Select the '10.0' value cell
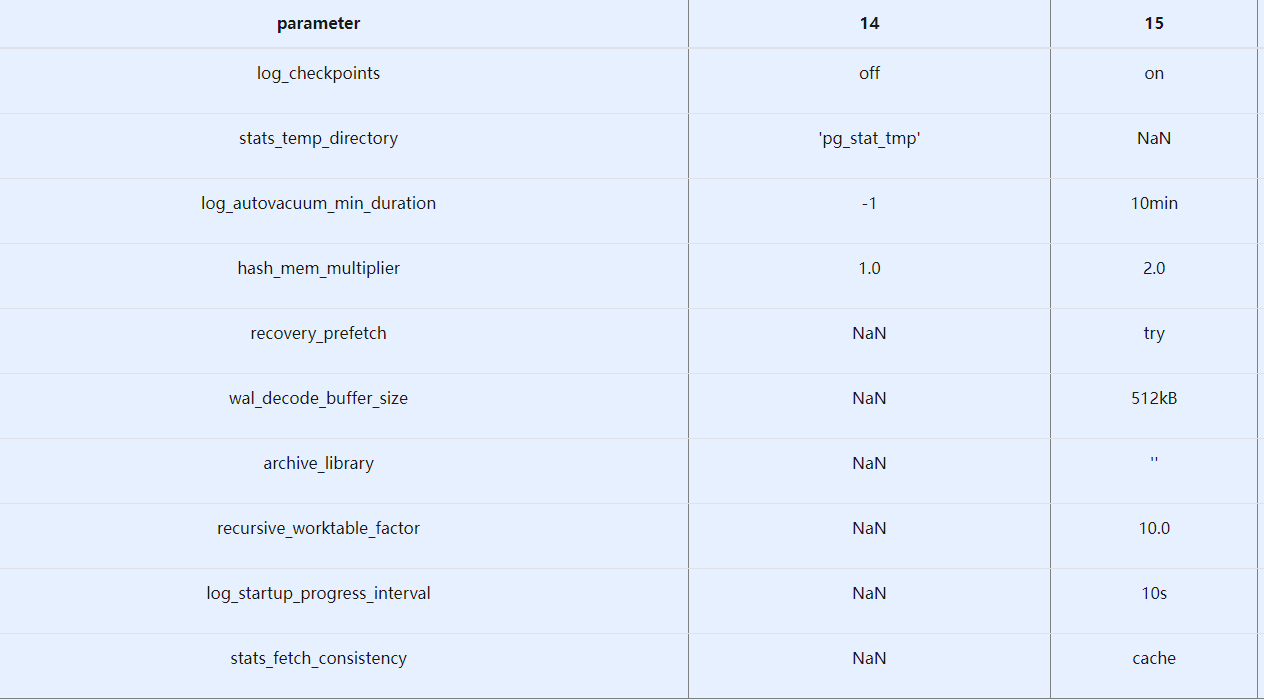Viewport: 1264px width, 700px height. [x=1154, y=528]
